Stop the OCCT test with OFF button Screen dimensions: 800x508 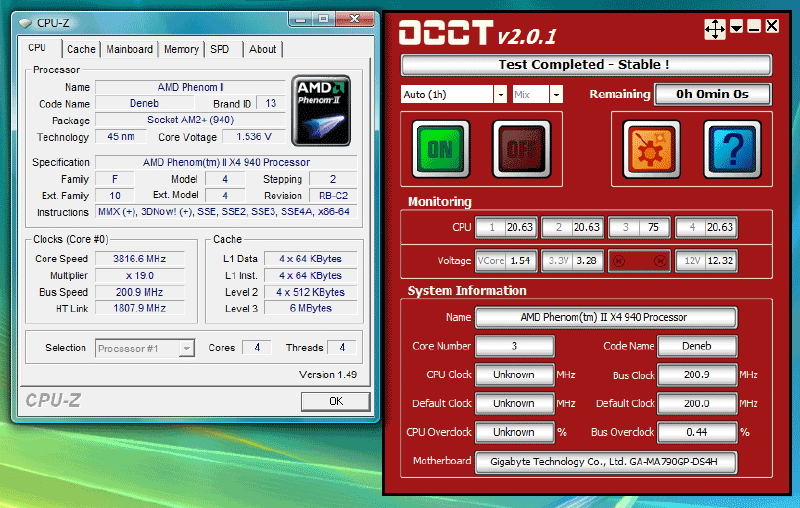click(521, 149)
